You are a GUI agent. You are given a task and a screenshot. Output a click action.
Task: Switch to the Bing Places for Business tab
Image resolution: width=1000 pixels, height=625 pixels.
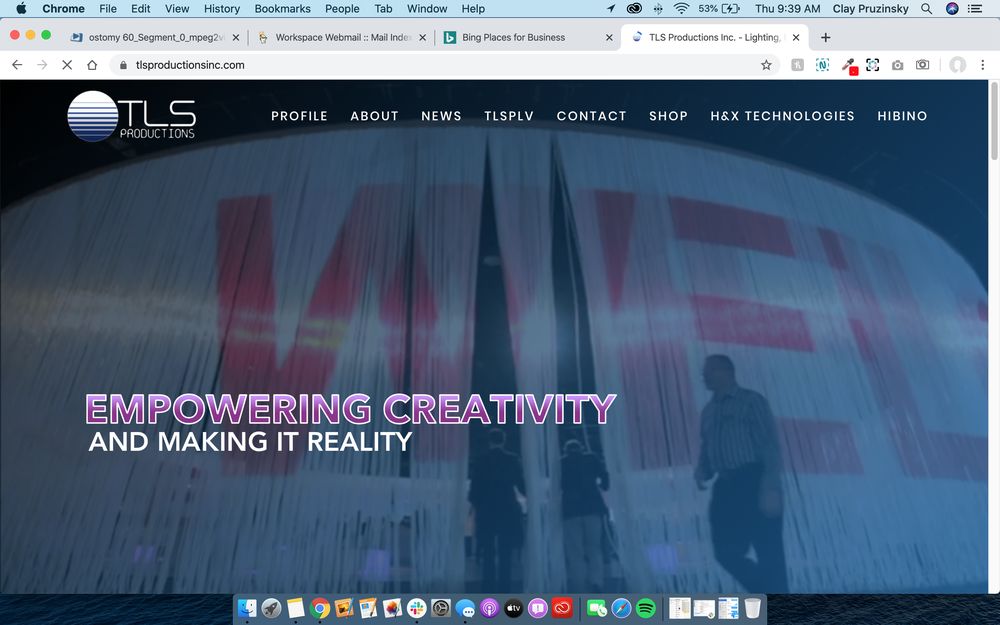pyautogui.click(x=513, y=37)
